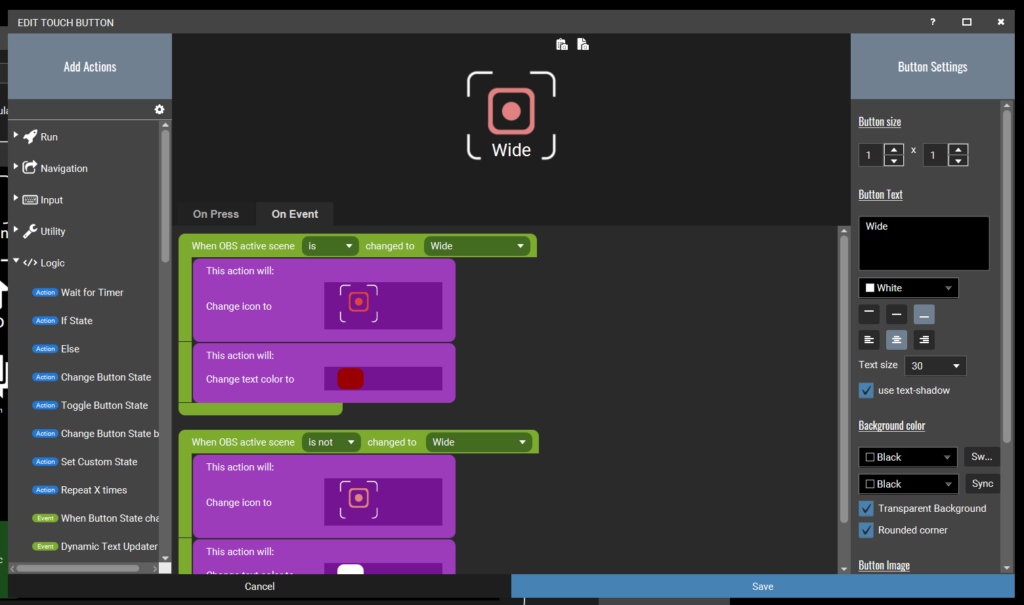Expand the Utility category arrow
This screenshot has width=1024, height=605.
[16, 229]
